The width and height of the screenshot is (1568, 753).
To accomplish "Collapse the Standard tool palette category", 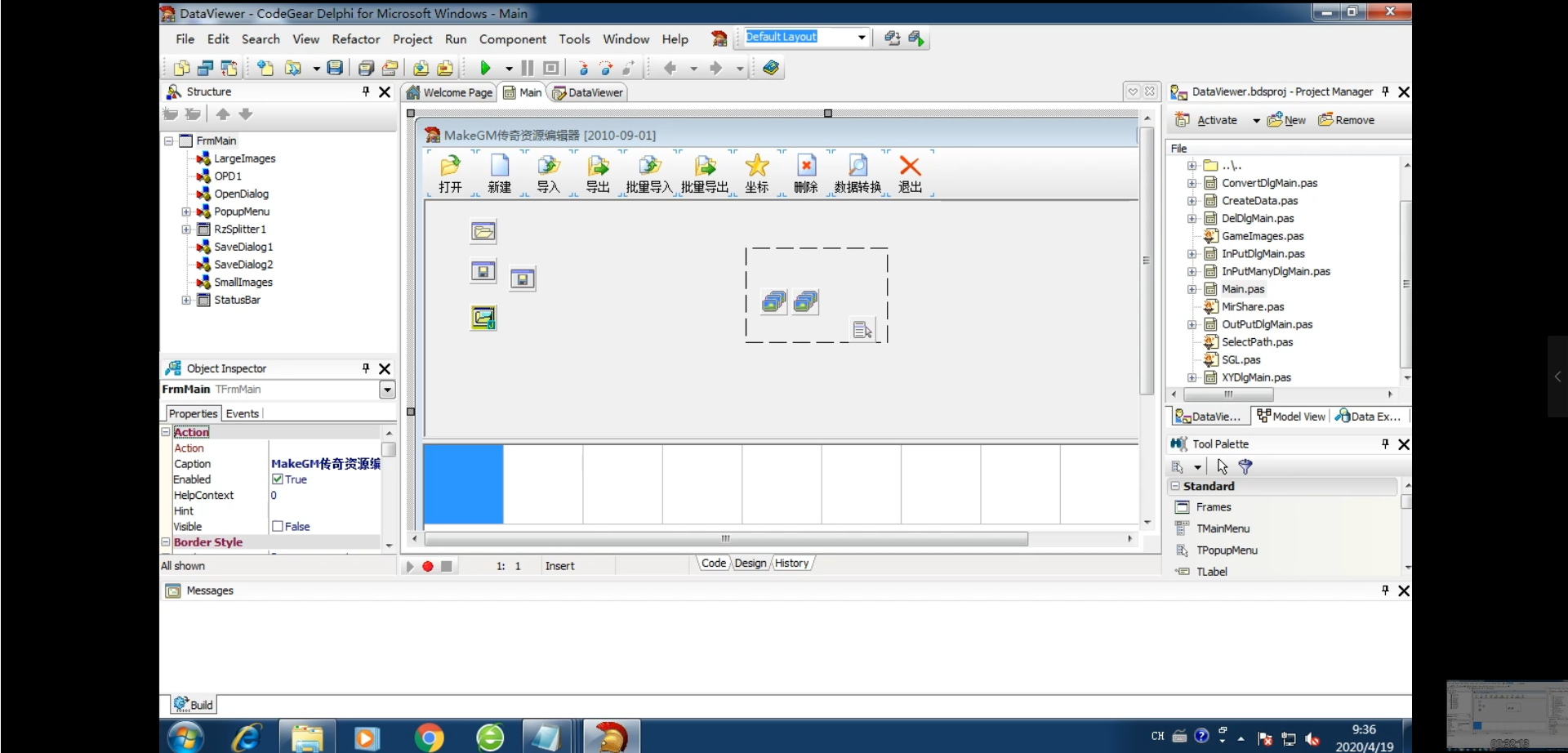I will click(1175, 486).
